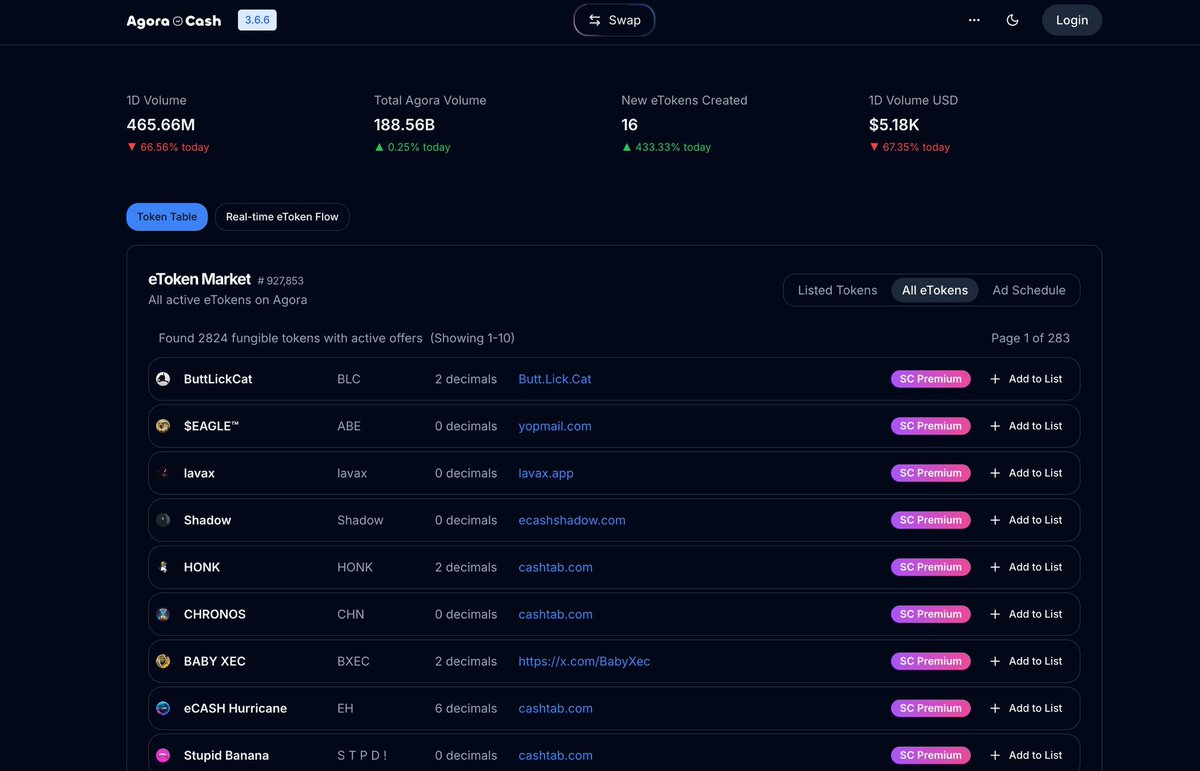The width and height of the screenshot is (1200, 771).
Task: Open cashtab.com link in Stupid Banana row
Action: point(555,755)
